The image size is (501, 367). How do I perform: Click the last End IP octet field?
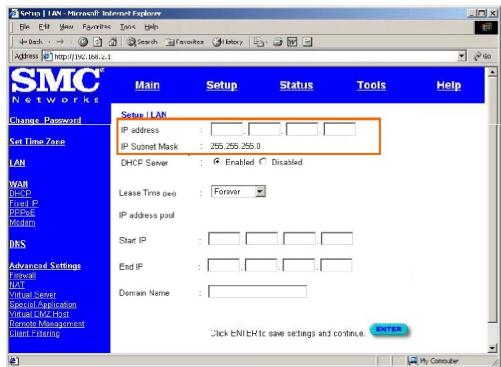click(x=336, y=265)
